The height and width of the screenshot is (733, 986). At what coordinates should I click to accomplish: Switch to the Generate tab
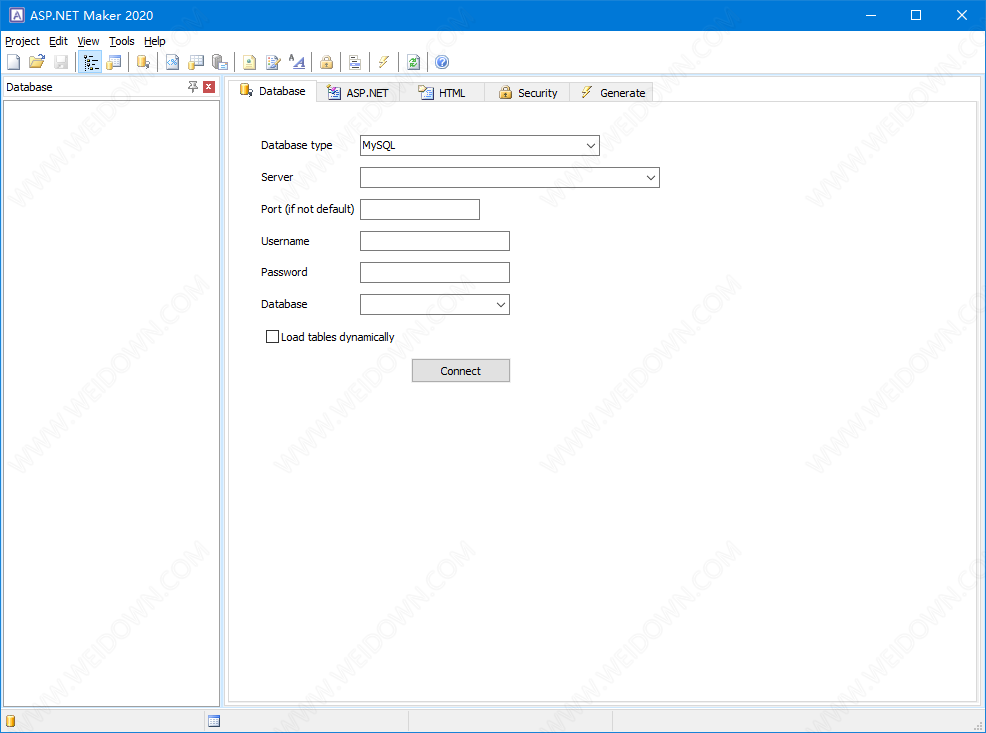612,92
